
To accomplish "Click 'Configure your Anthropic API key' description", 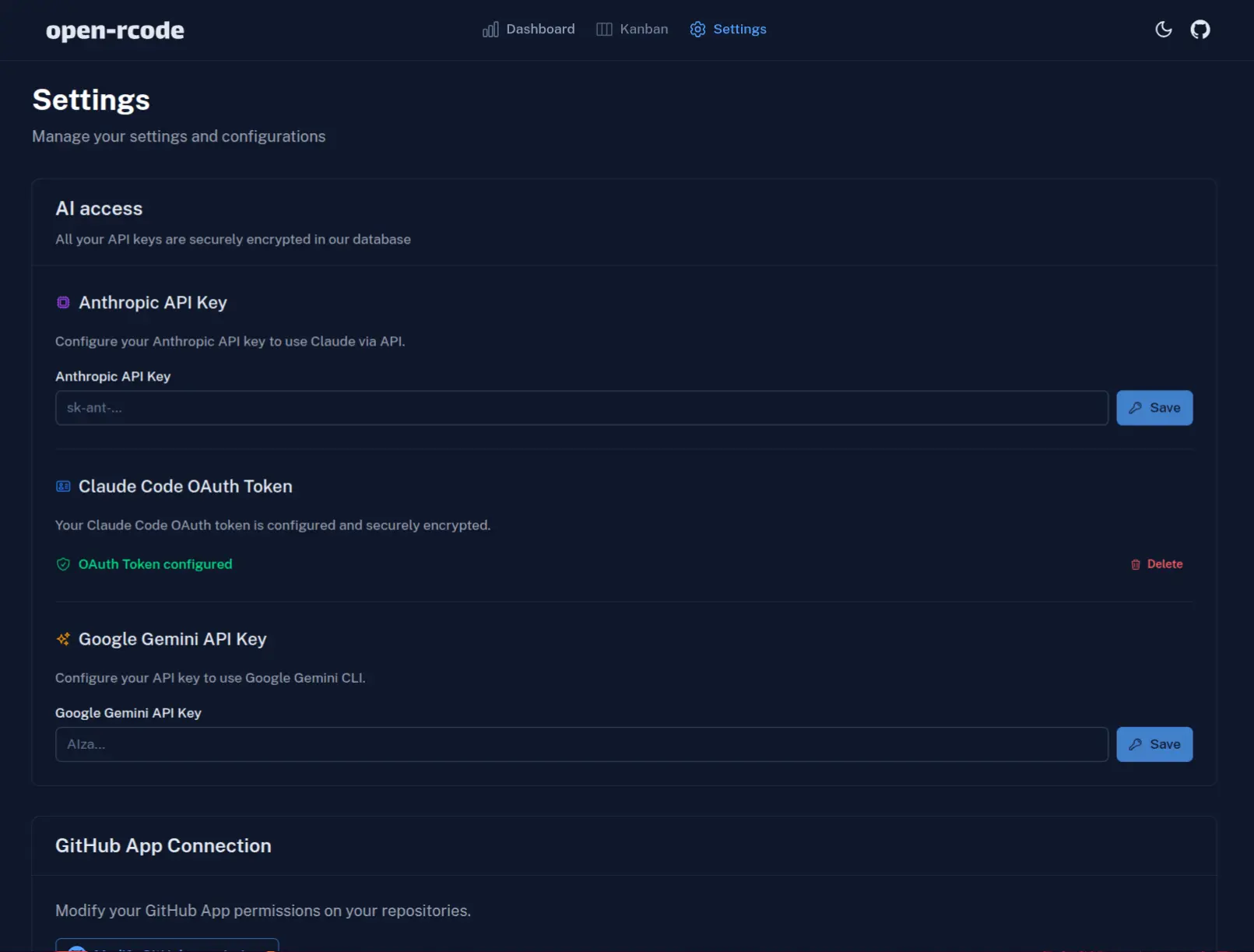I will click(x=230, y=342).
